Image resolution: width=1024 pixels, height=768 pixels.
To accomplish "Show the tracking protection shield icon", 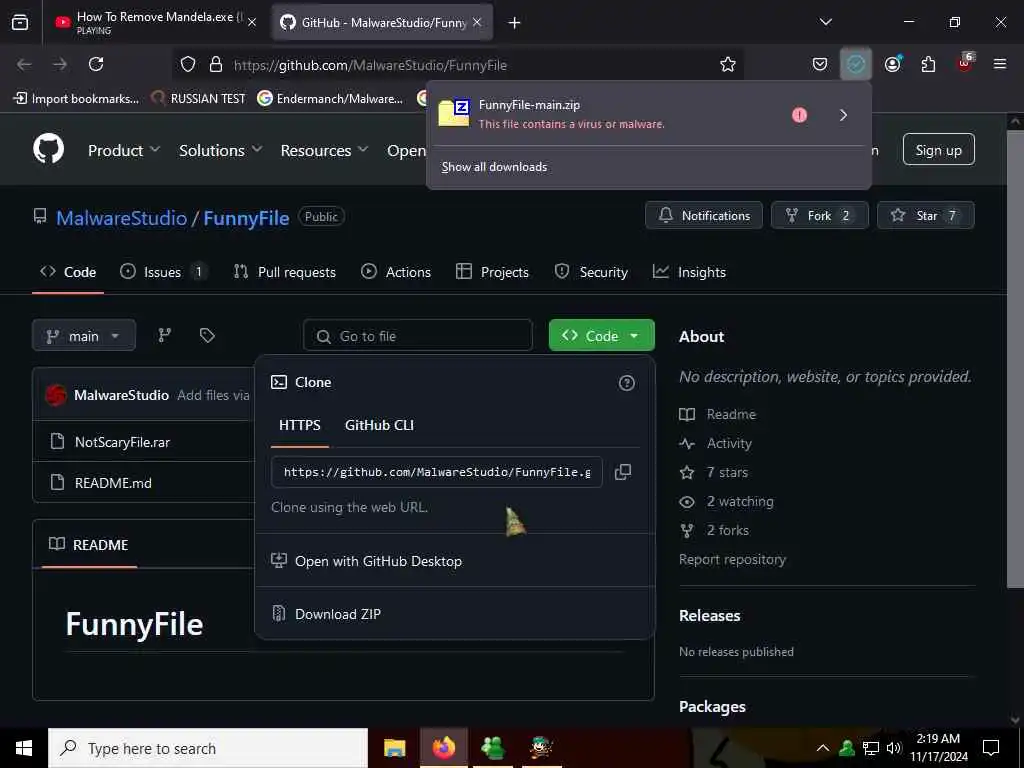I will (x=188, y=64).
